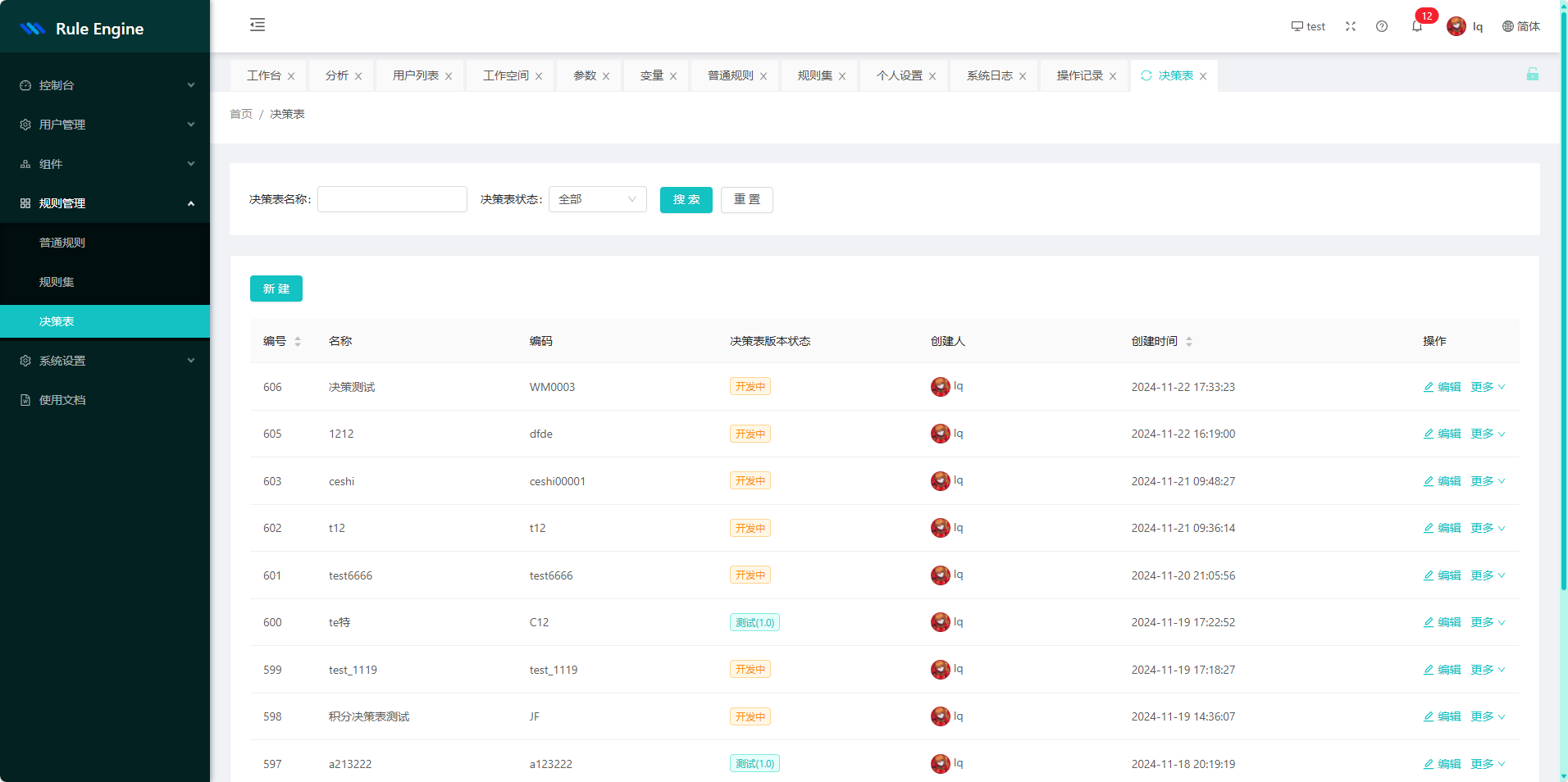Screen dimensions: 1568x782
Task: Open the 决策表状态 dropdown showing 全部
Action: pos(597,199)
